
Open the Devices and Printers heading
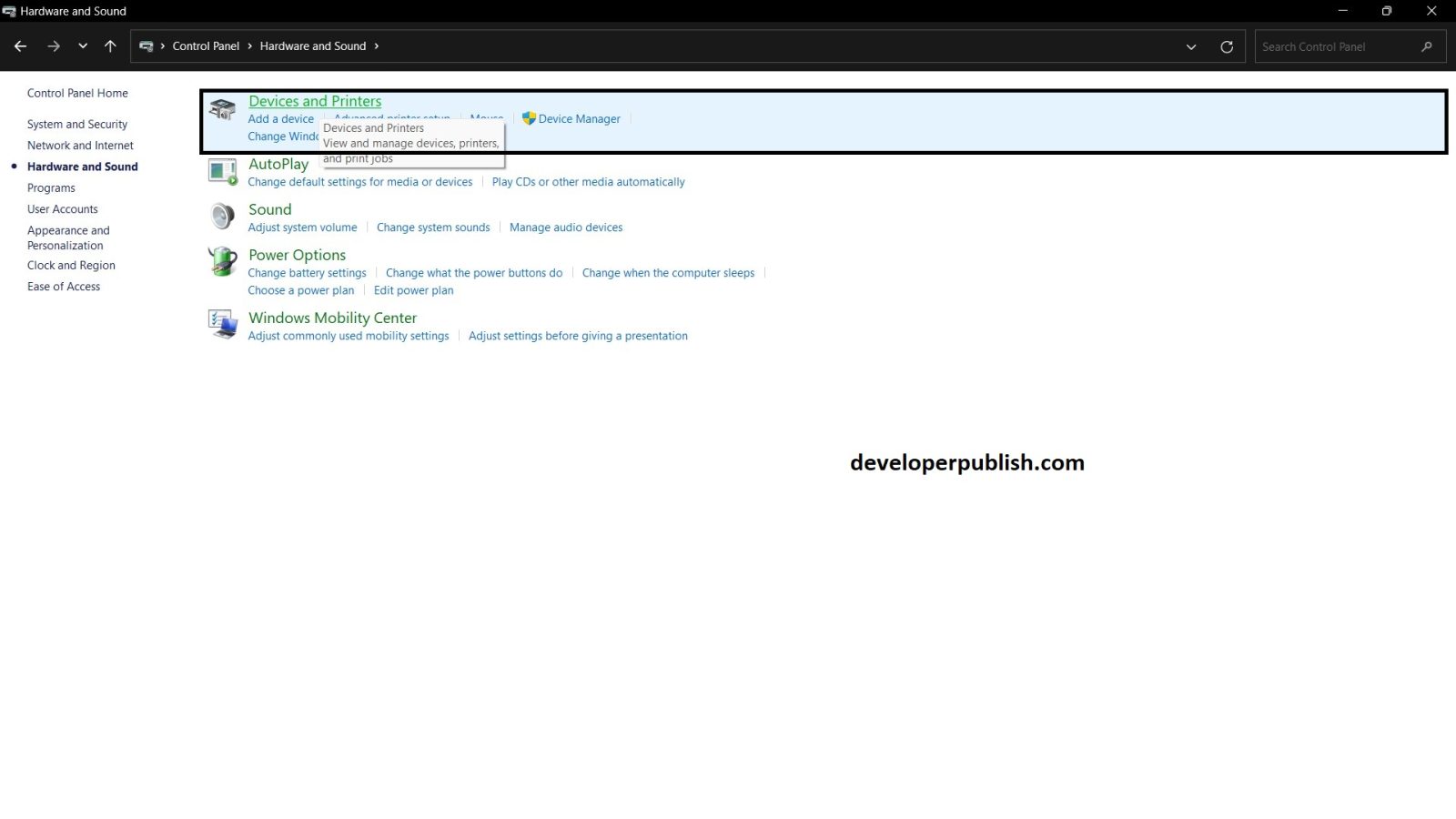315,101
